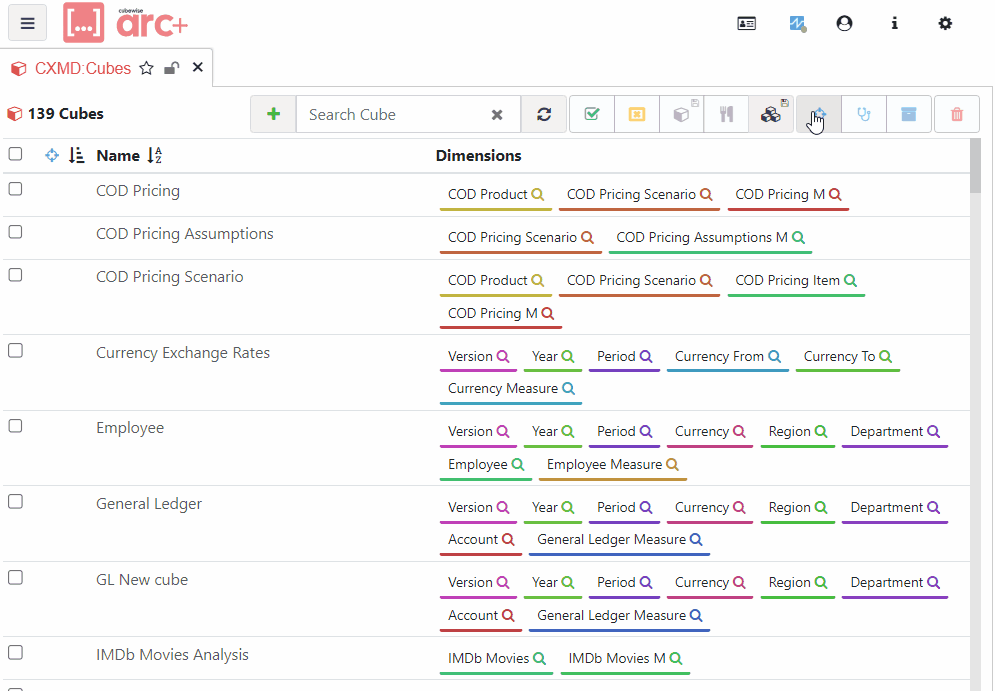Click the fork and knife toolbar icon
The height and width of the screenshot is (691, 995).
[x=726, y=115]
